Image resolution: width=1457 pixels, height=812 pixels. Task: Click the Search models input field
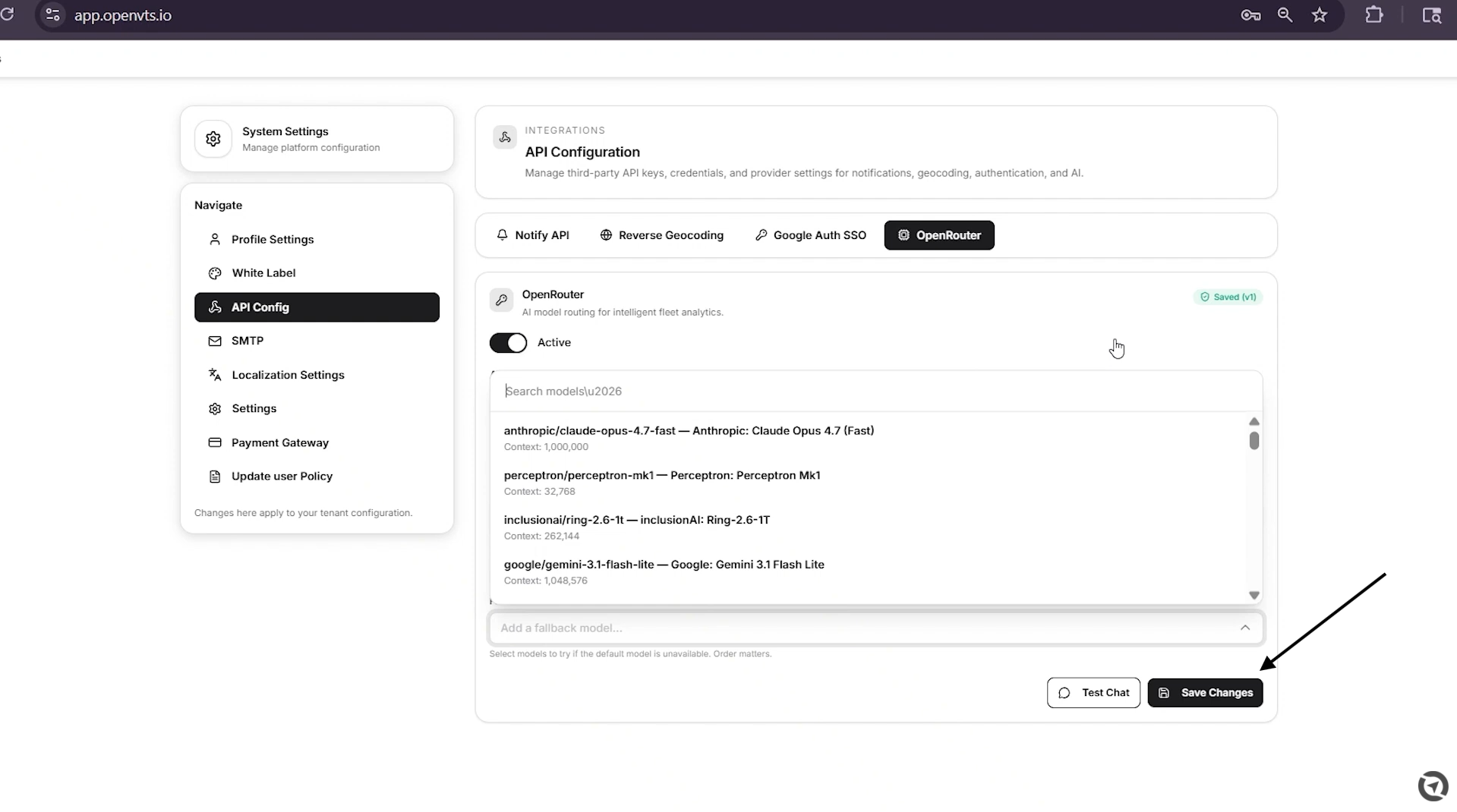pyautogui.click(x=876, y=392)
